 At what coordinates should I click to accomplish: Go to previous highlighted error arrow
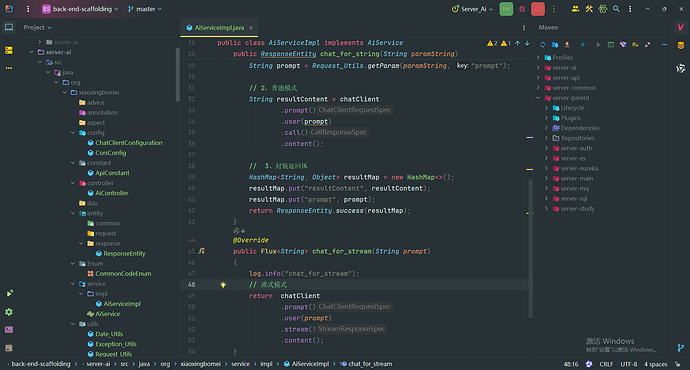point(518,43)
